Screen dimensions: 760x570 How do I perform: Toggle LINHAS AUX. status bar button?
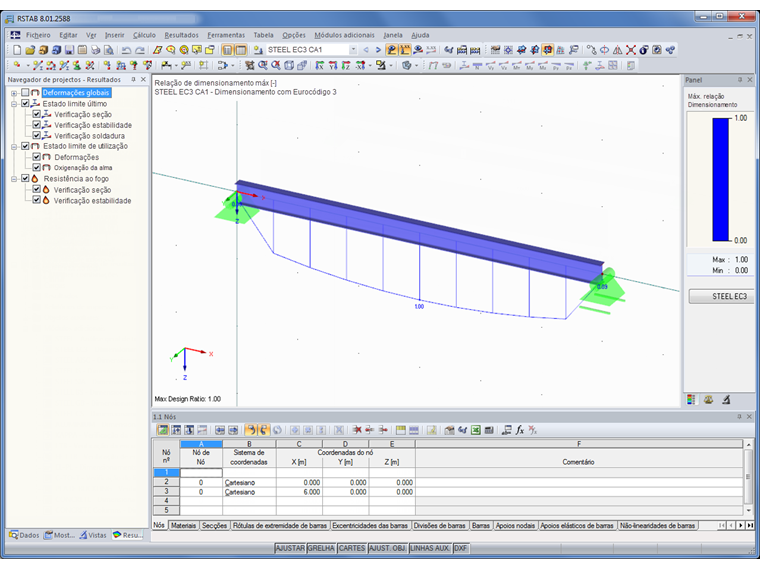pyautogui.click(x=429, y=548)
